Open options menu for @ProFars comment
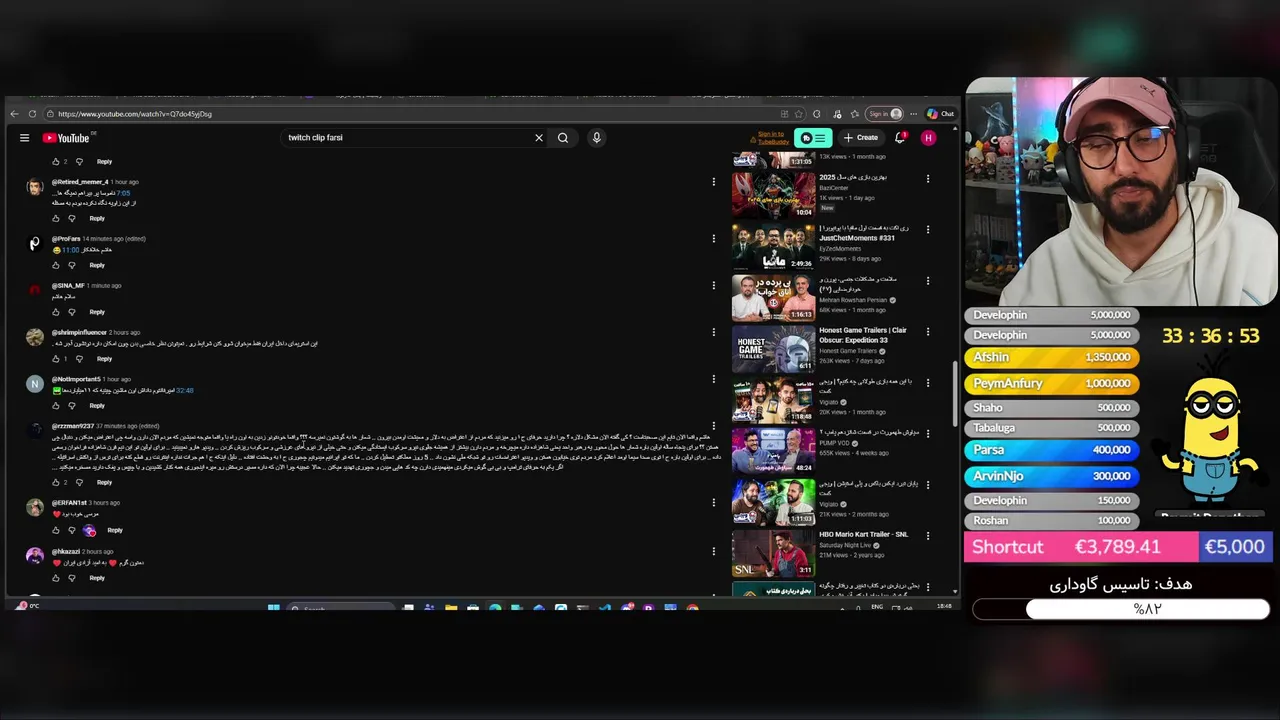The image size is (1280, 720). coord(714,238)
